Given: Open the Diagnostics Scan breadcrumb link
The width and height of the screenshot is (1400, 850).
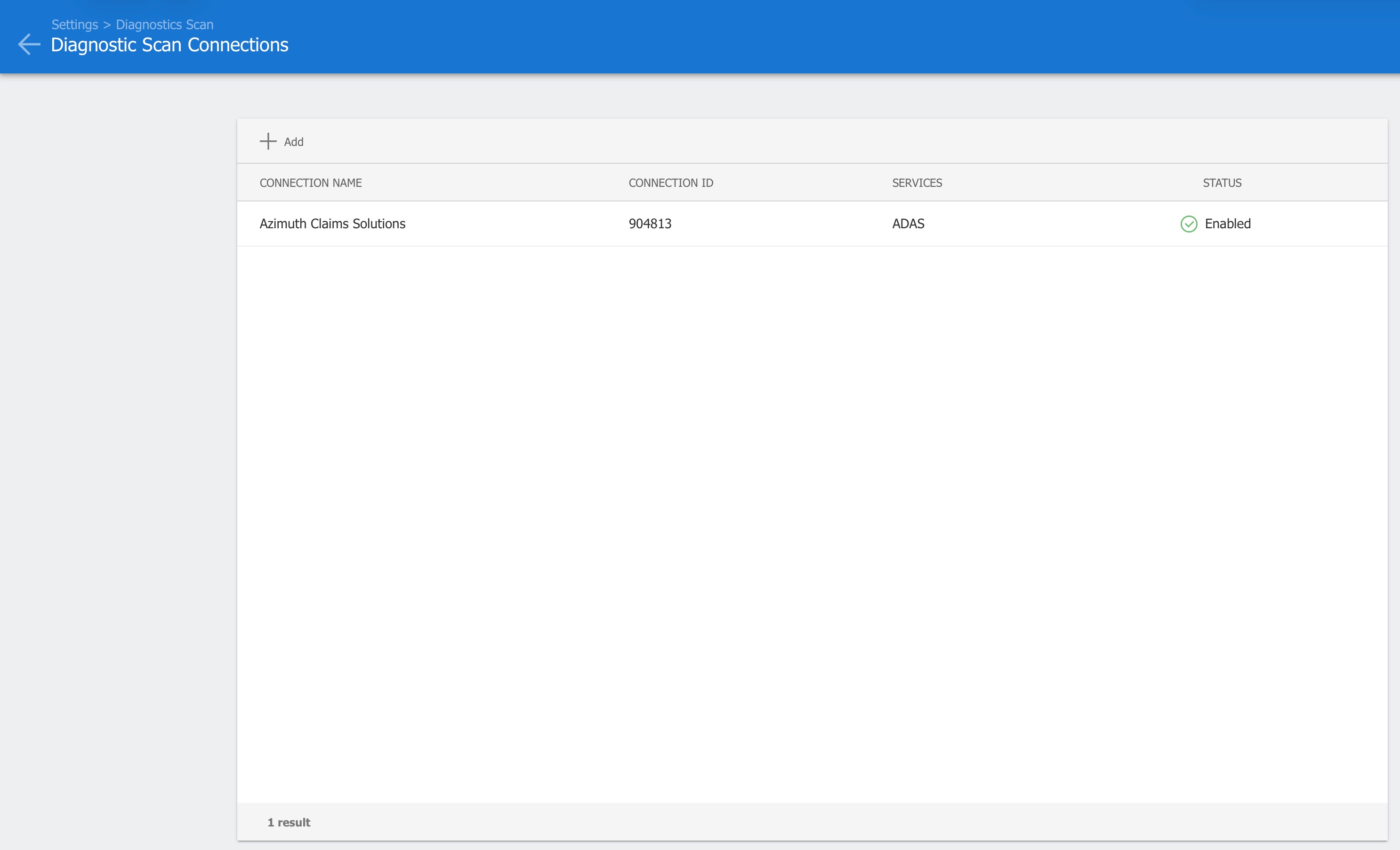Looking at the screenshot, I should [165, 24].
